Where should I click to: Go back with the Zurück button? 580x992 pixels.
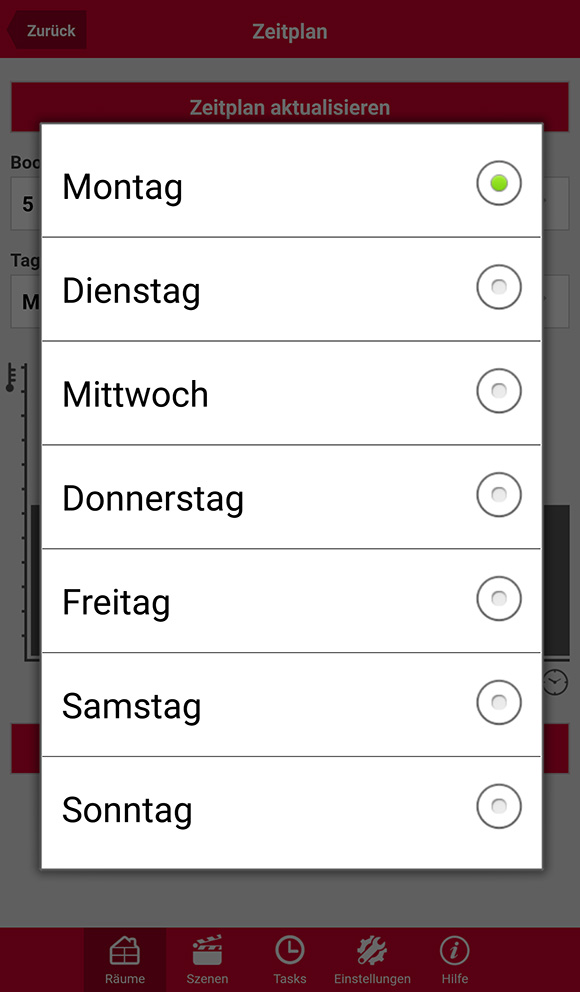coord(47,30)
